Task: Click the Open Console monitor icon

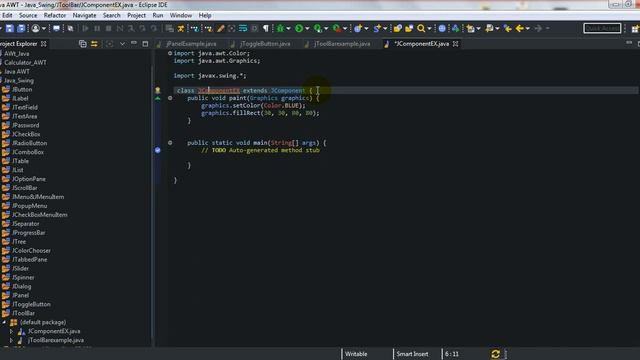Action: (56, 28)
